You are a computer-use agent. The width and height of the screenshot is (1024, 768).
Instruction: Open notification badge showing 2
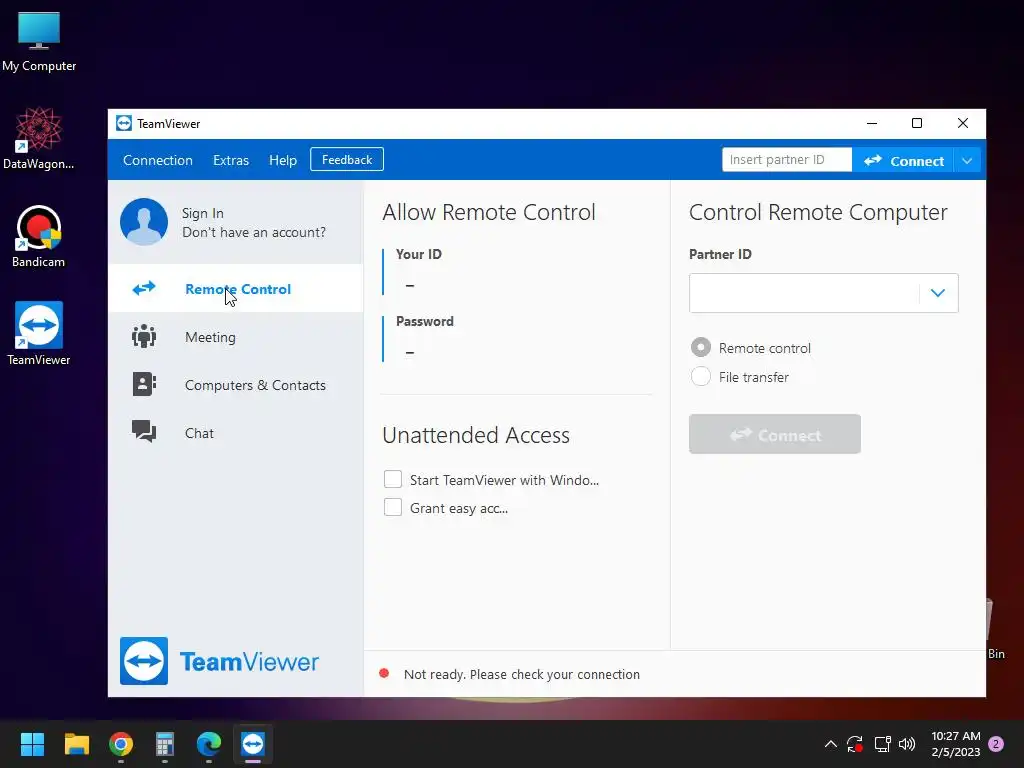996,744
